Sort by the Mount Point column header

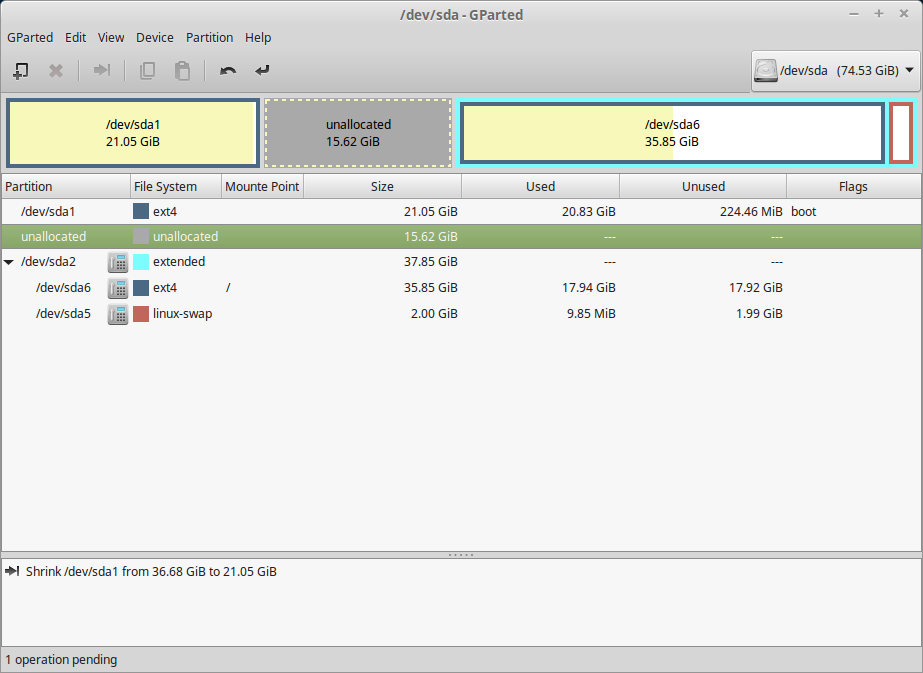[263, 187]
